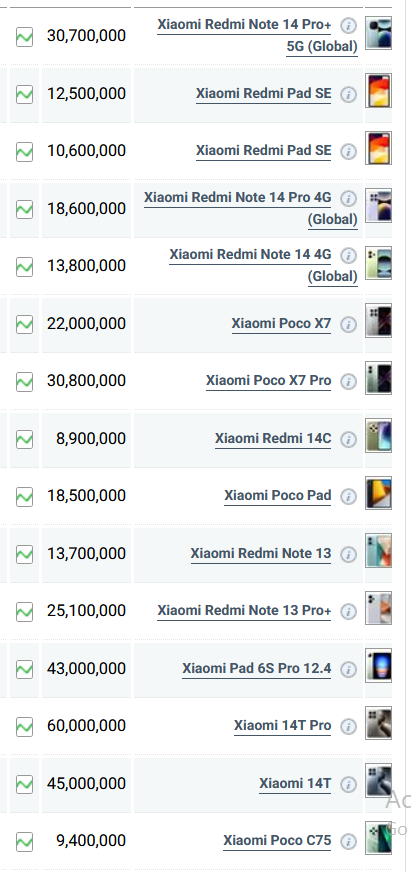This screenshot has width=411, height=872.
Task: Show price chart icon for Xiaomi Poco Pad
Action: [24, 497]
